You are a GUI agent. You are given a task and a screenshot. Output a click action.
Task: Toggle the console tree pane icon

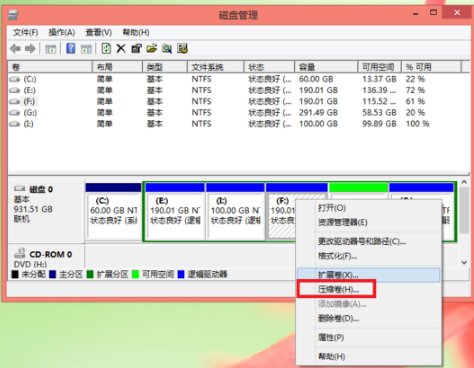click(50, 49)
